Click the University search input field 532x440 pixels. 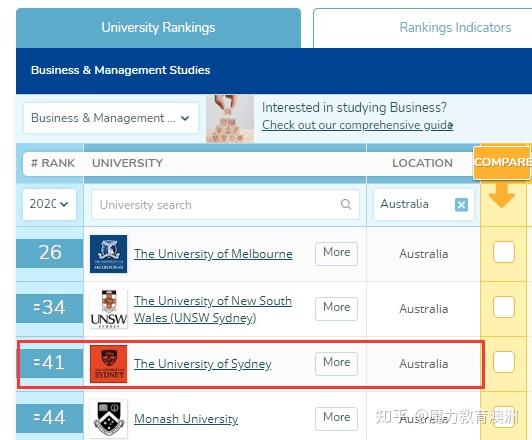225,205
